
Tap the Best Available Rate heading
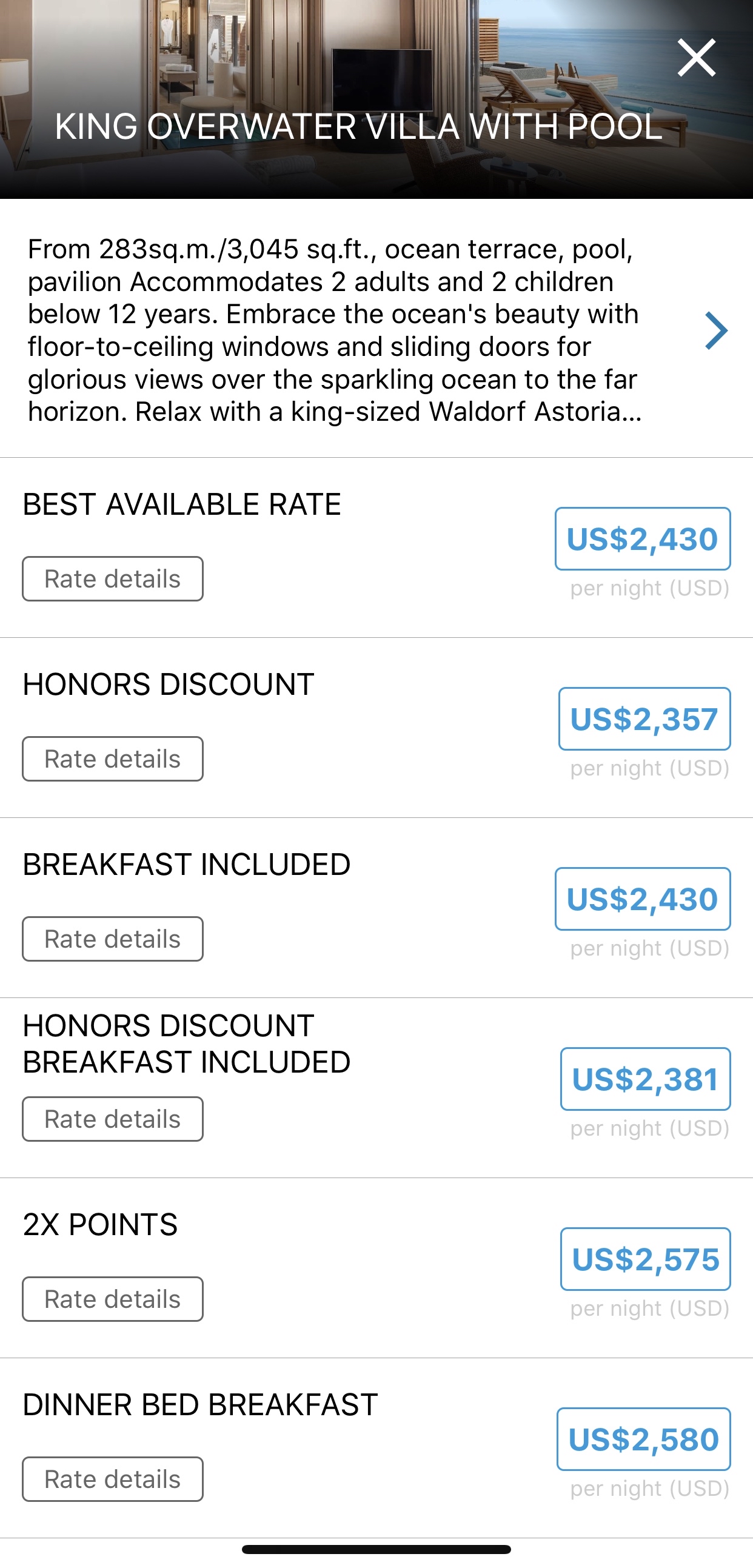tap(182, 504)
